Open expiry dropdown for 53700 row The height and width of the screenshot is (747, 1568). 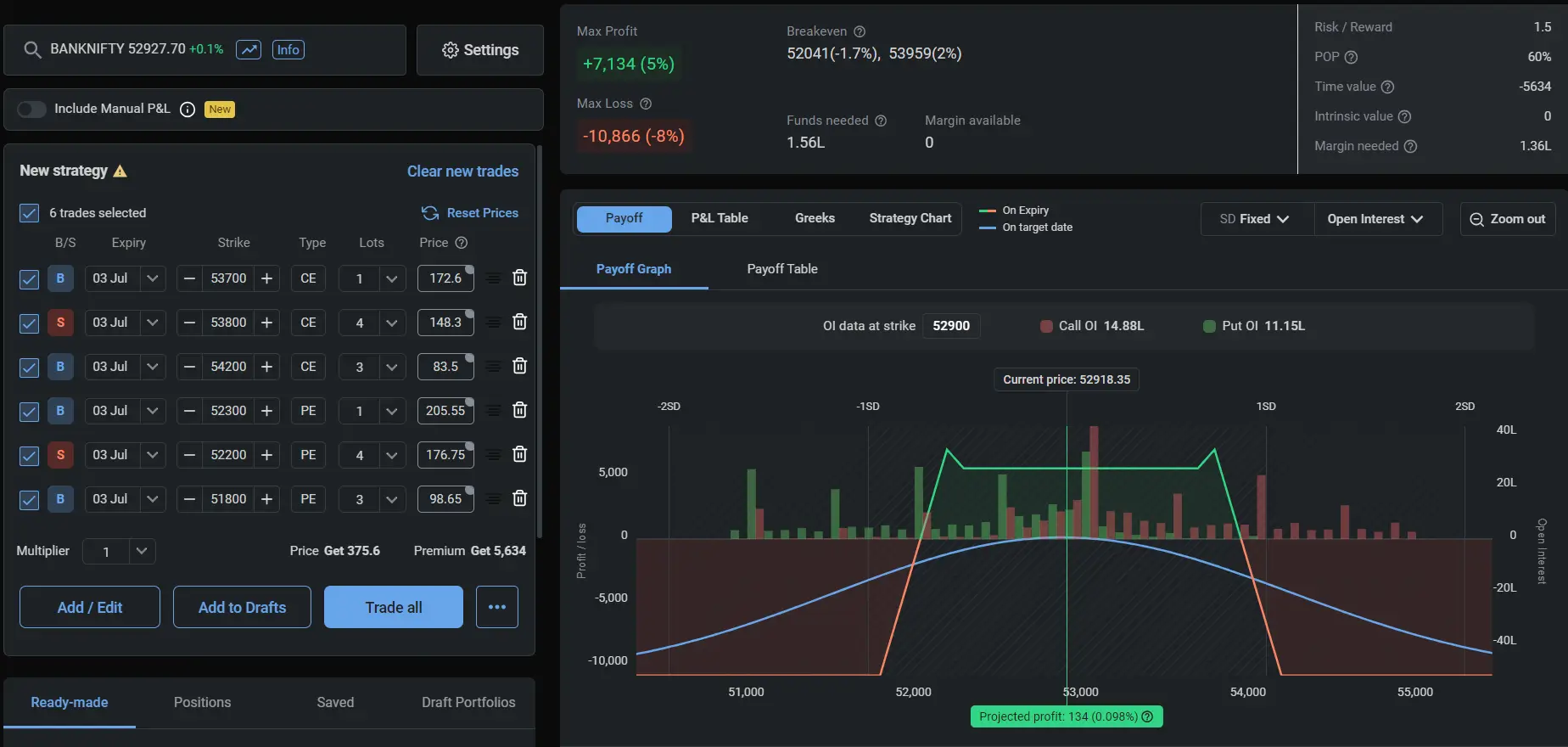pos(152,278)
